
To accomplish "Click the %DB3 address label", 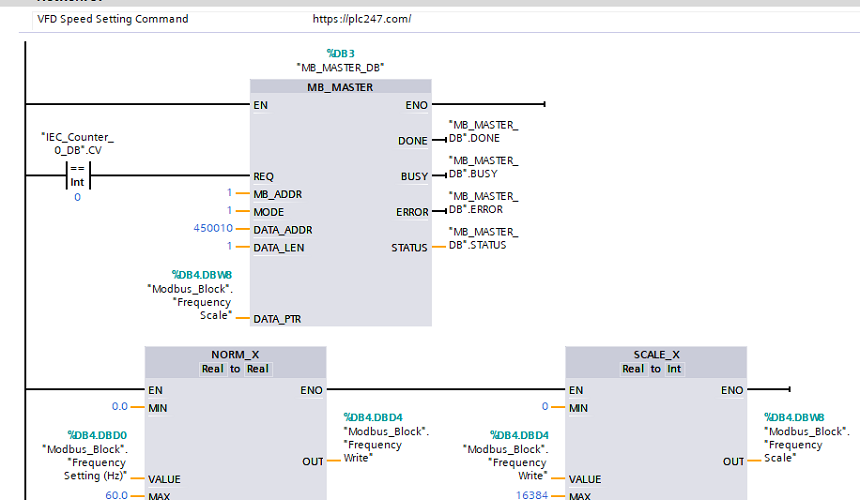I will [x=341, y=53].
